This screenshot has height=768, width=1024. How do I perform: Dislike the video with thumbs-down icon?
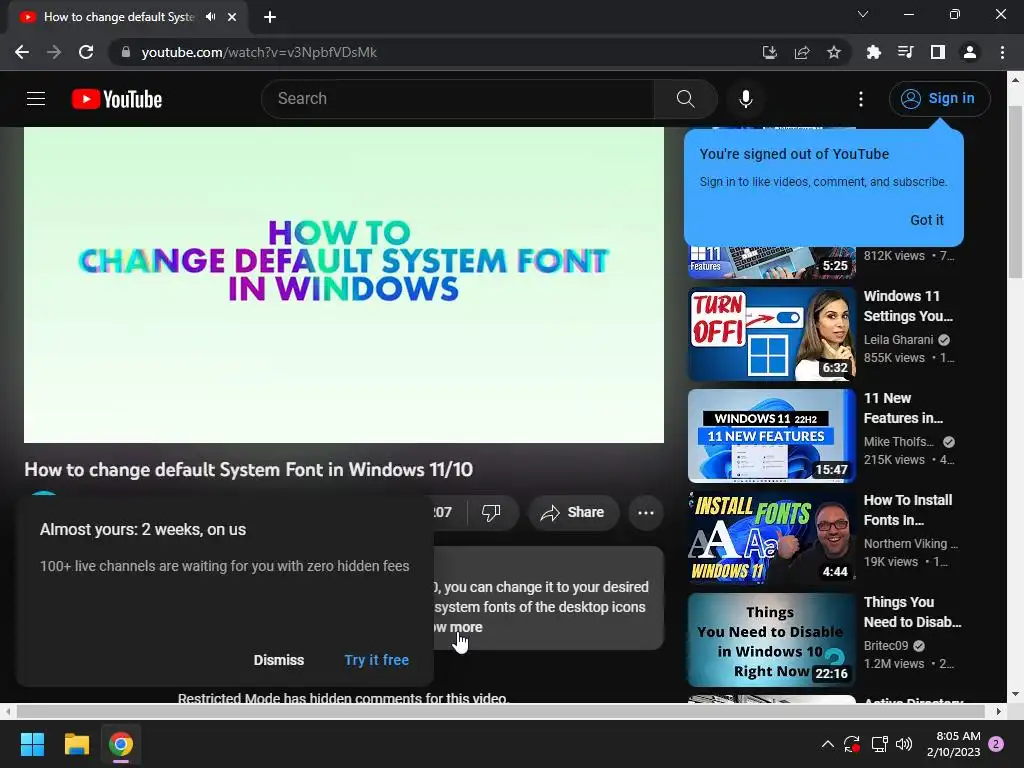491,513
